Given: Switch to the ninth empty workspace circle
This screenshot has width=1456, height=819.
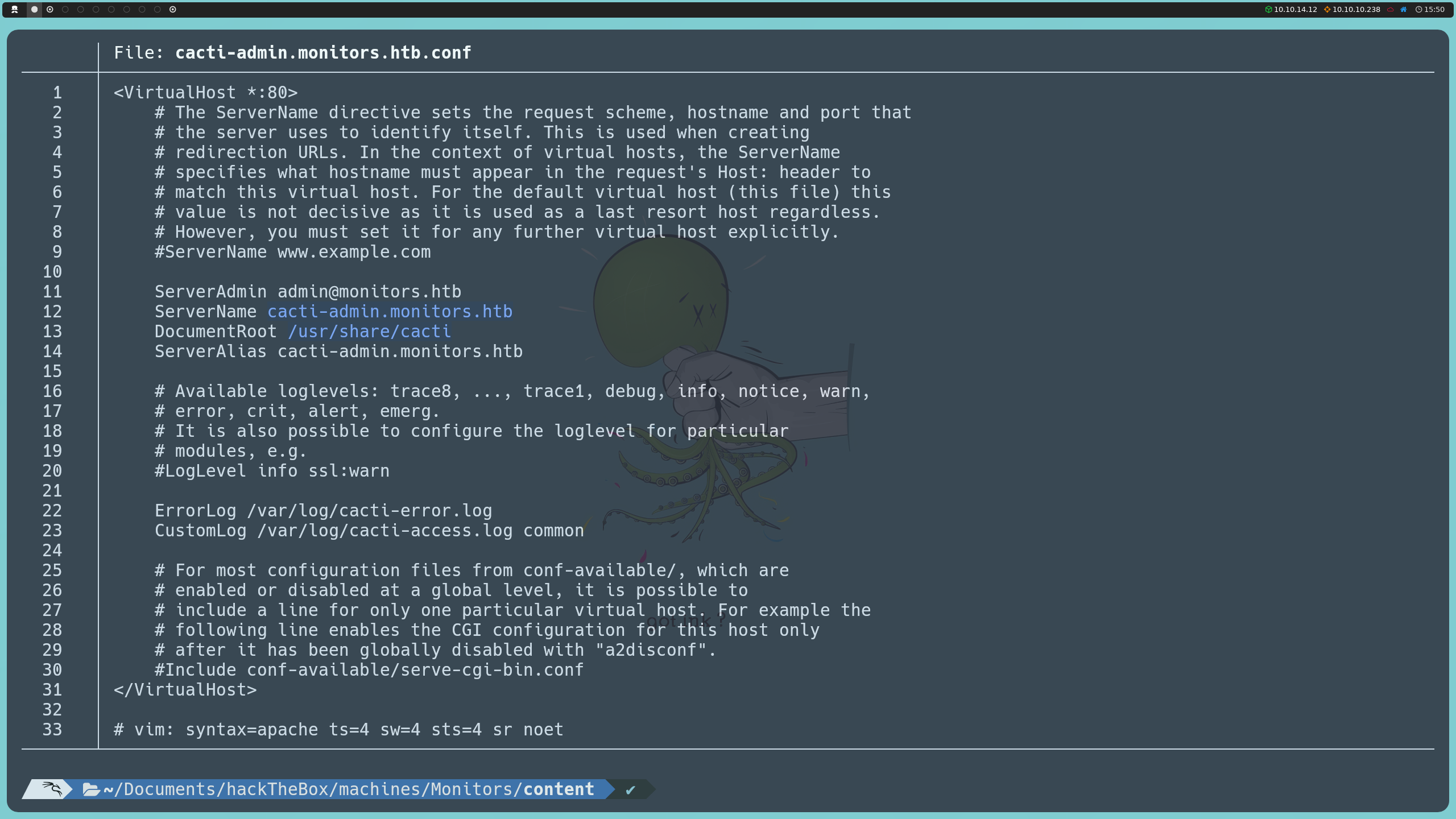Looking at the screenshot, I should click(158, 9).
